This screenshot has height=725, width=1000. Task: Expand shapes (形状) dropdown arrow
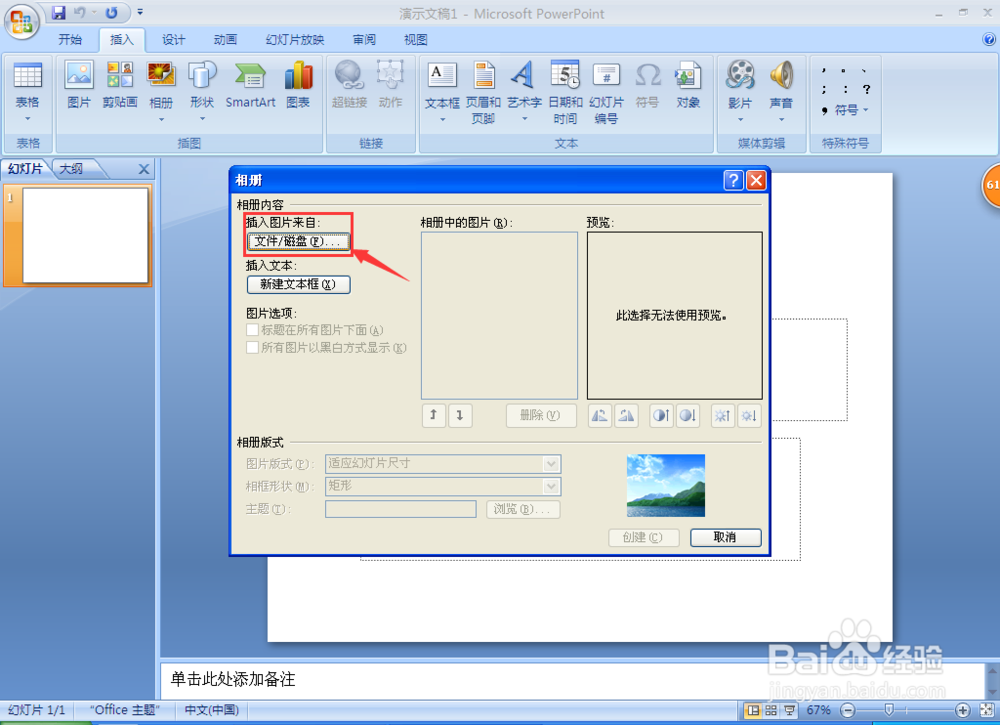click(202, 119)
